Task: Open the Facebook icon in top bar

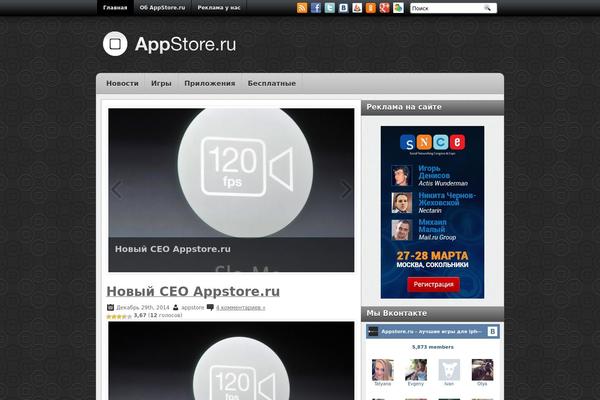Action: tap(316, 8)
